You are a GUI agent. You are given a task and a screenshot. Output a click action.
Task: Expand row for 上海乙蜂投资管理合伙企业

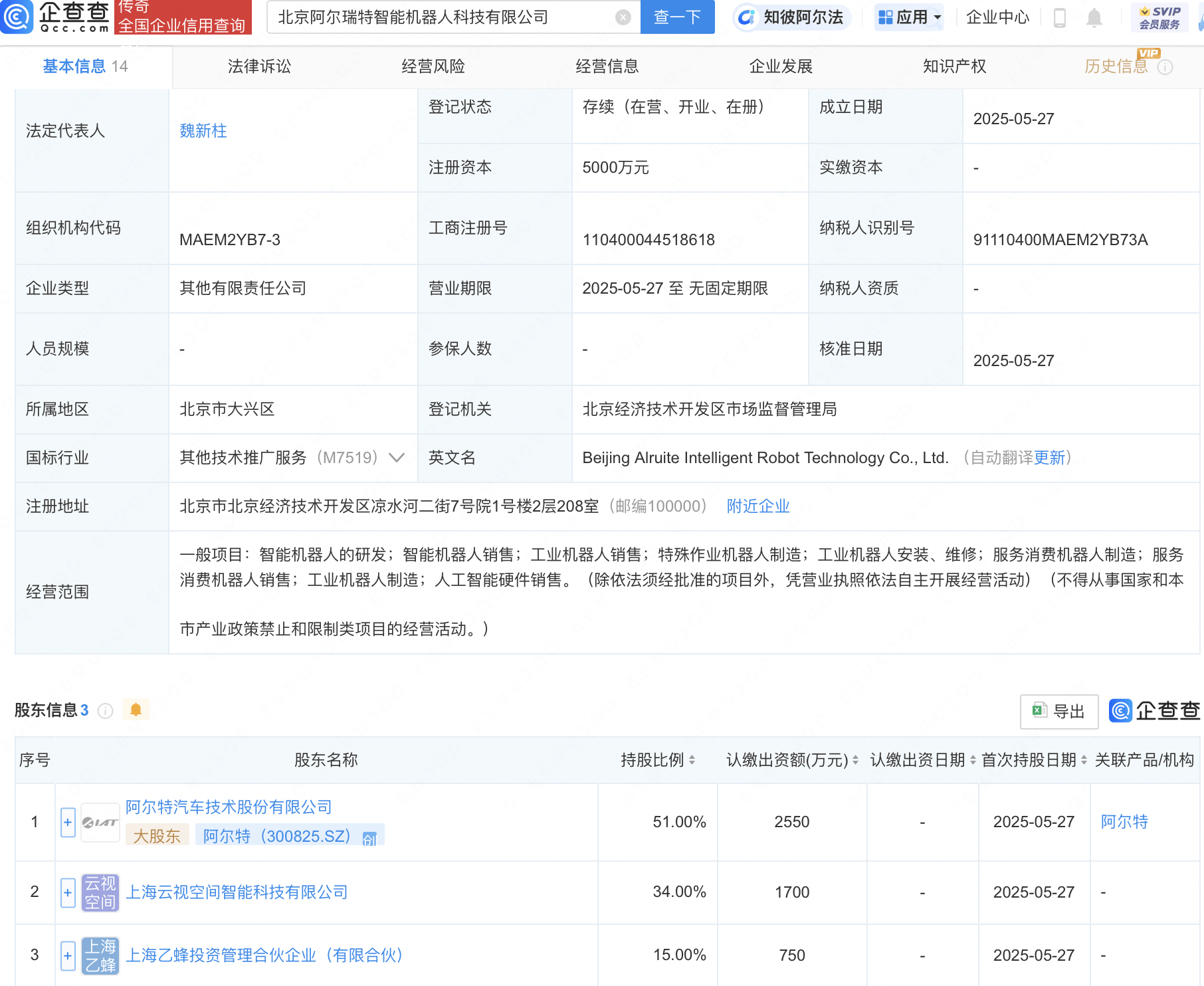point(68,955)
